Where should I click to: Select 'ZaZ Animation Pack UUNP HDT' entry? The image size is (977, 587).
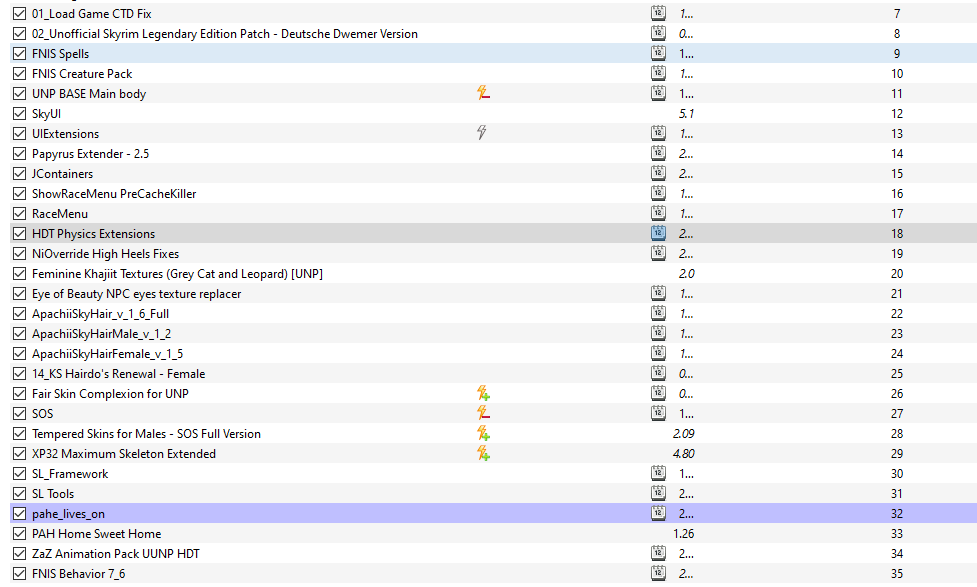tap(116, 553)
